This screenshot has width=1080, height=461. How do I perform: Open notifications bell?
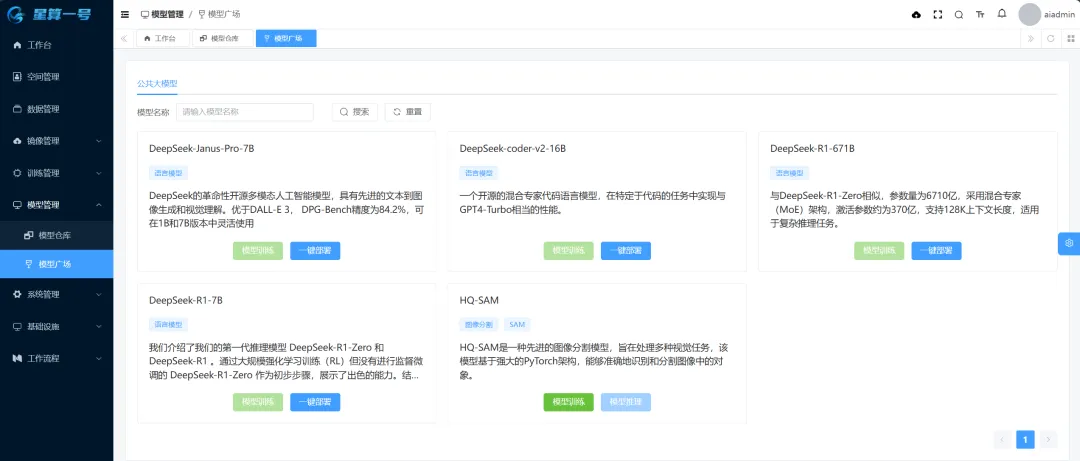click(1002, 14)
